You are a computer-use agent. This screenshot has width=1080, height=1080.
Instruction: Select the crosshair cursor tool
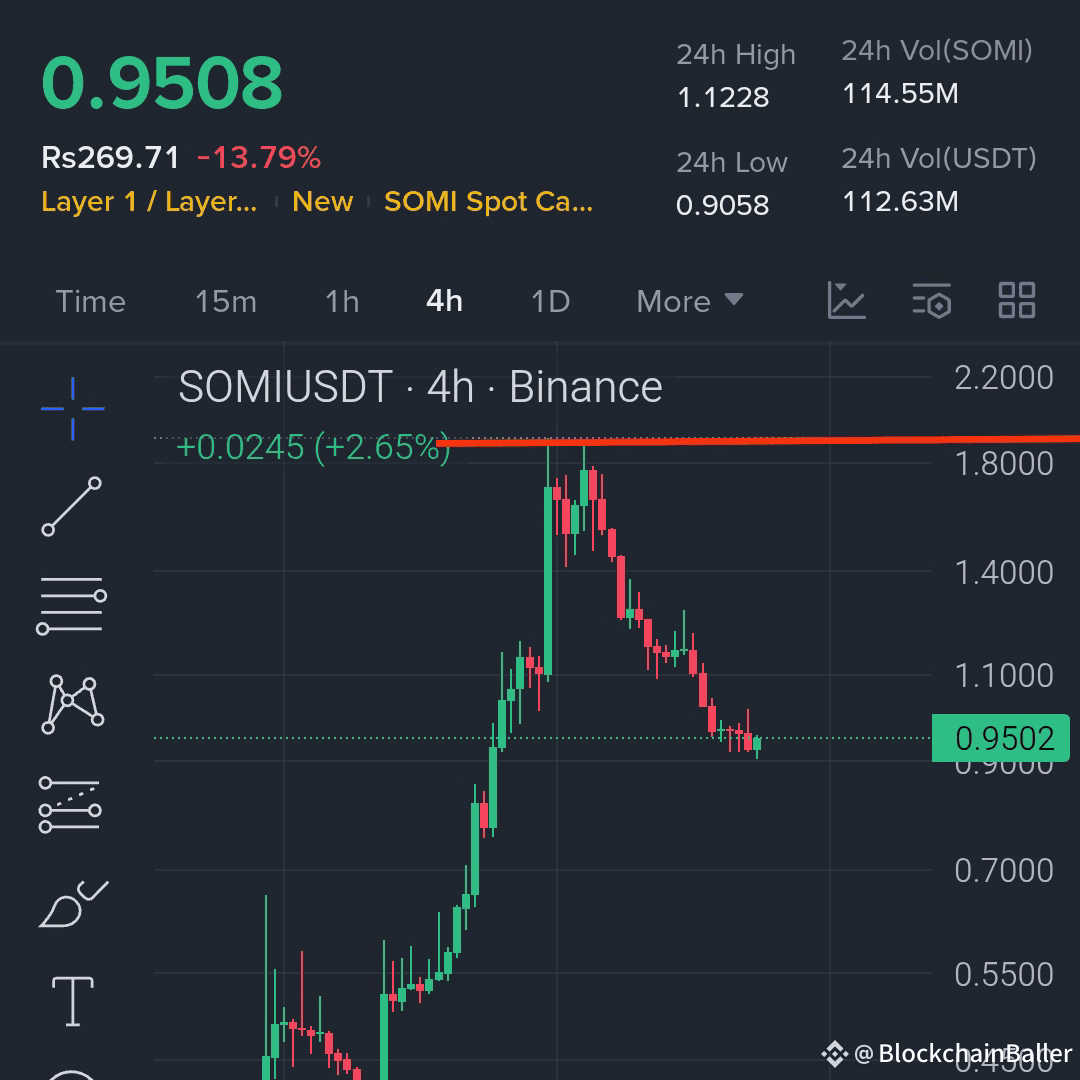click(x=72, y=408)
